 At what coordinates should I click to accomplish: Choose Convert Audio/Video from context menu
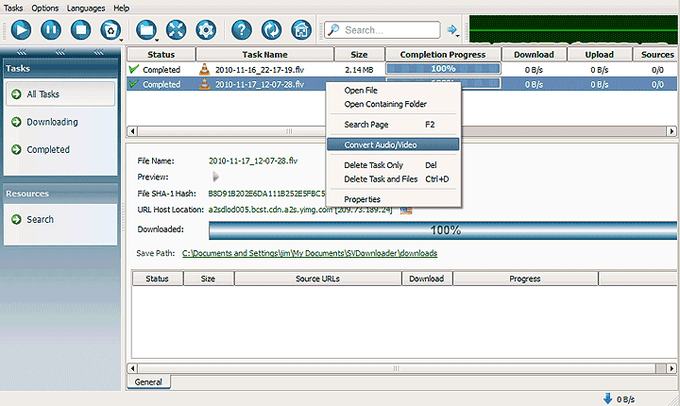click(x=393, y=144)
